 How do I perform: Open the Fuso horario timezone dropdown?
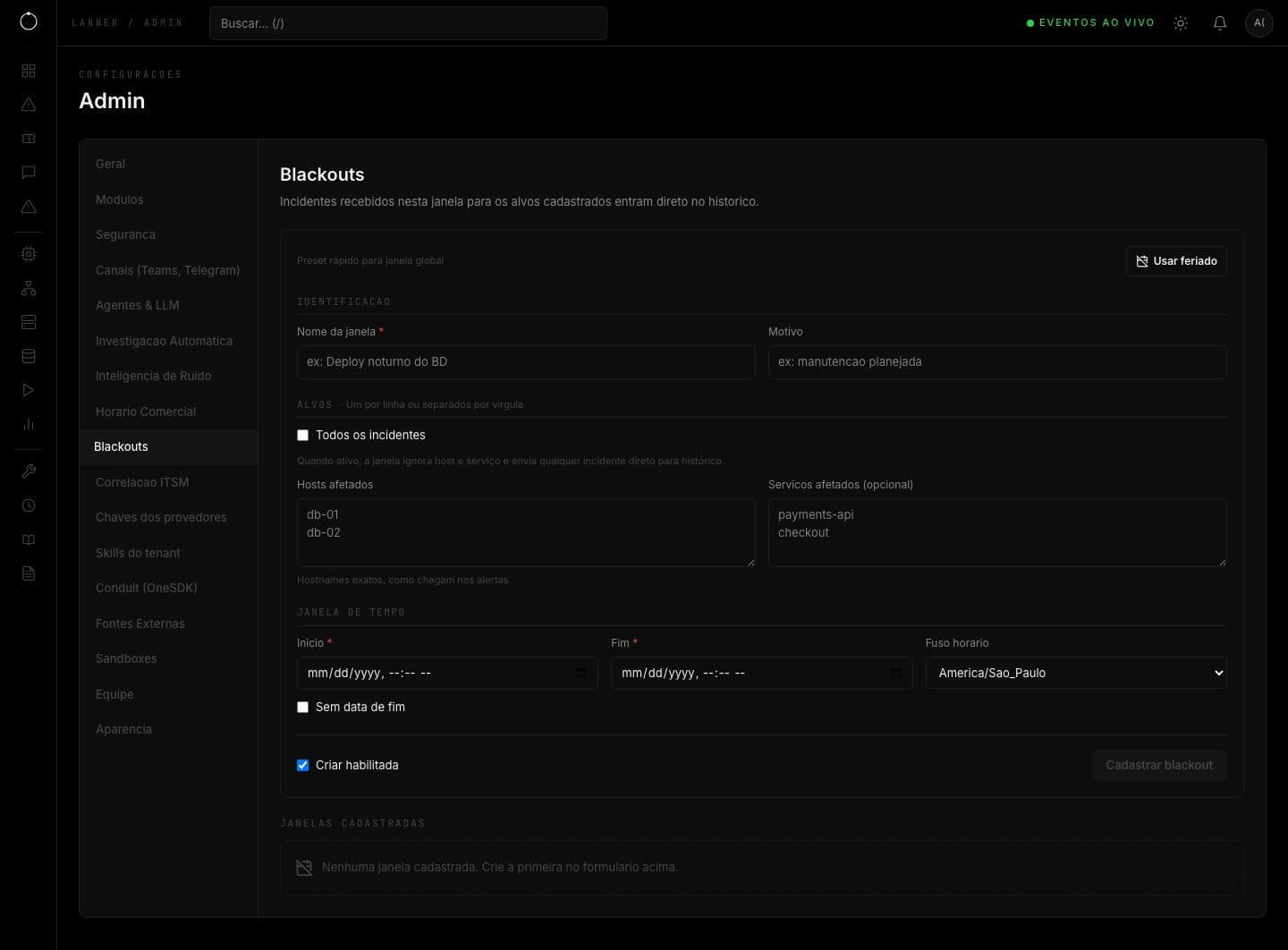pos(1076,673)
